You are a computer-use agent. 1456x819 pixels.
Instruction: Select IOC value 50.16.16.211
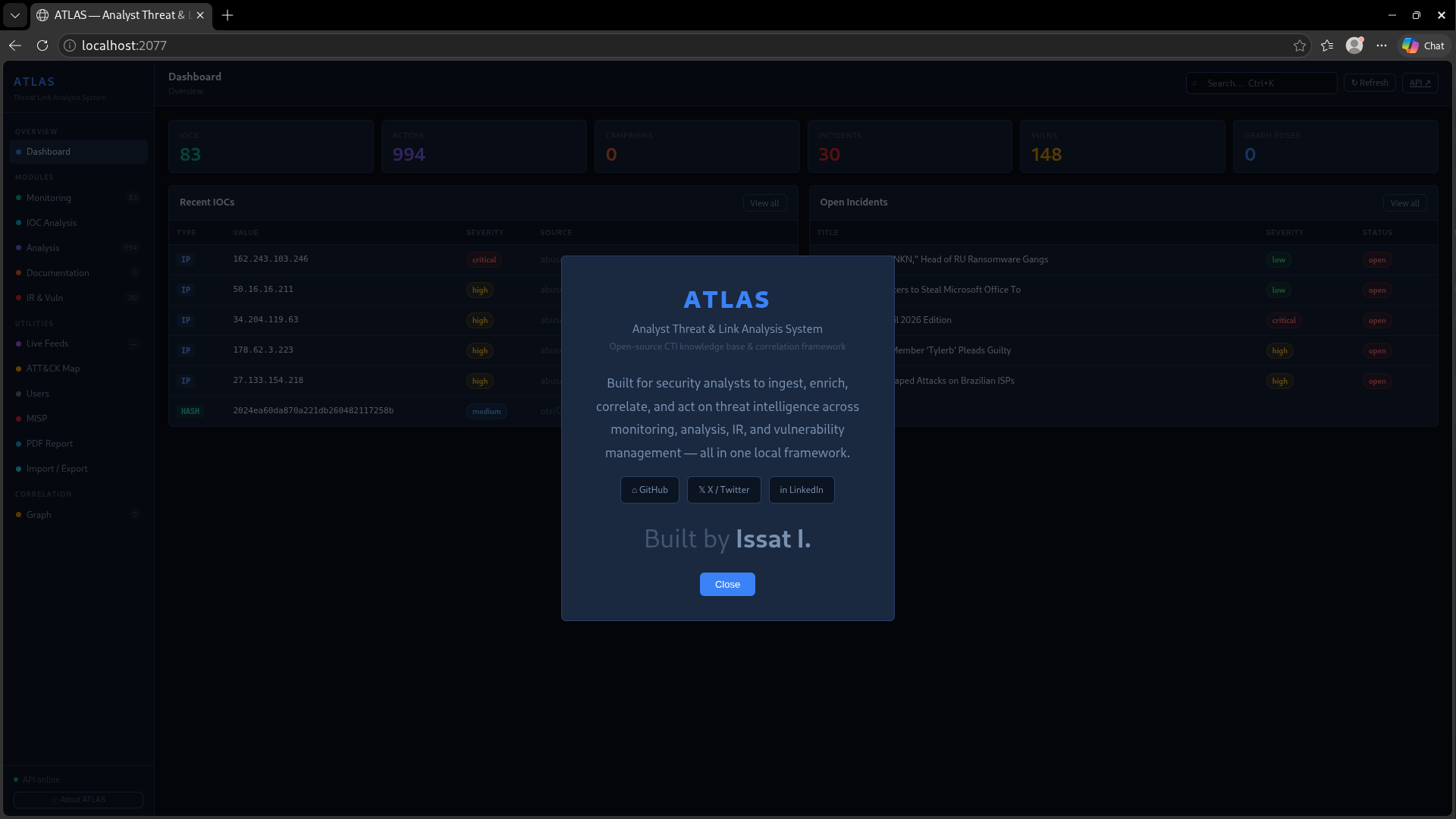click(x=262, y=290)
